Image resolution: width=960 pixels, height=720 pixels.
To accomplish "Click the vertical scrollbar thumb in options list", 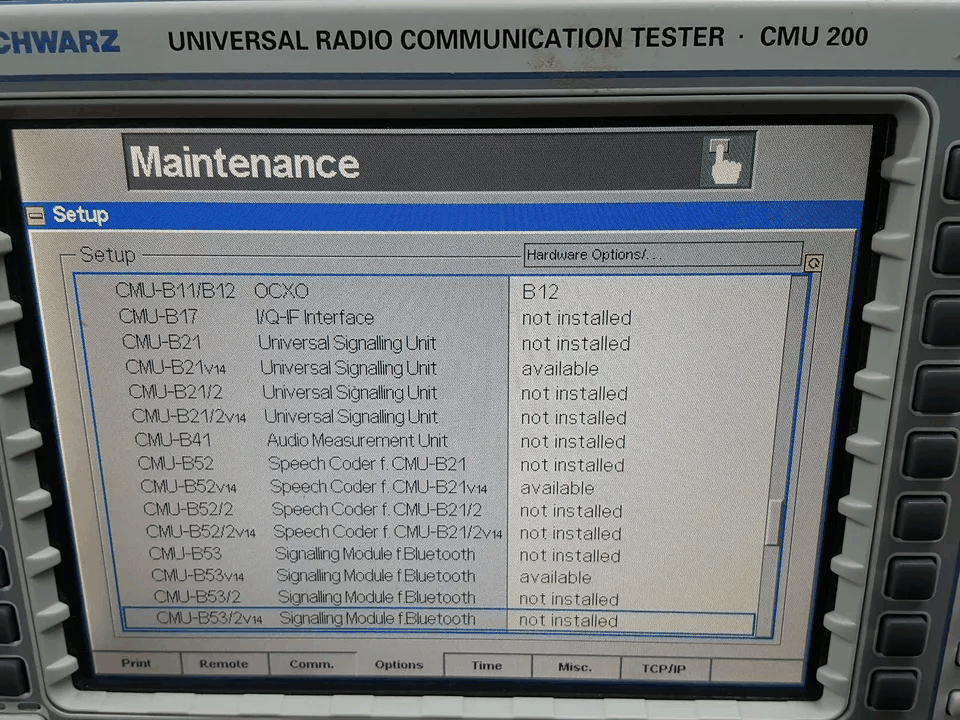I will click(x=773, y=522).
